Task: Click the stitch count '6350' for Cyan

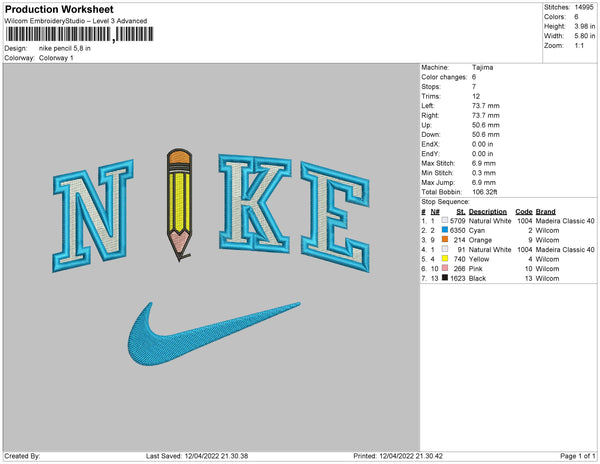Action: point(457,230)
